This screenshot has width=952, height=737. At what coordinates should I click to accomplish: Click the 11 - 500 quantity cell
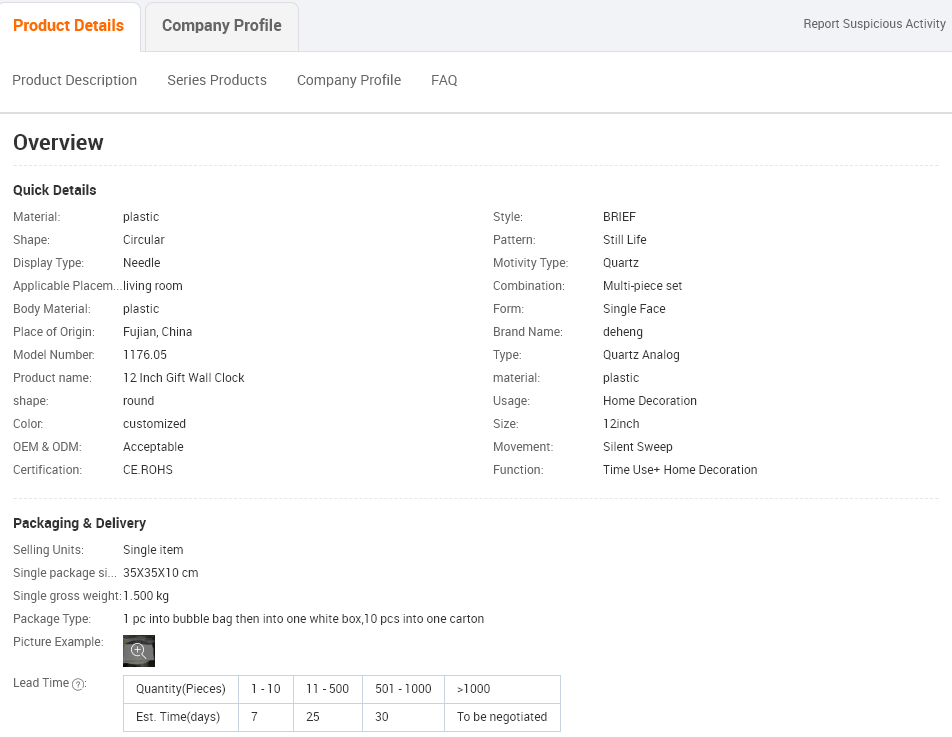click(x=328, y=689)
